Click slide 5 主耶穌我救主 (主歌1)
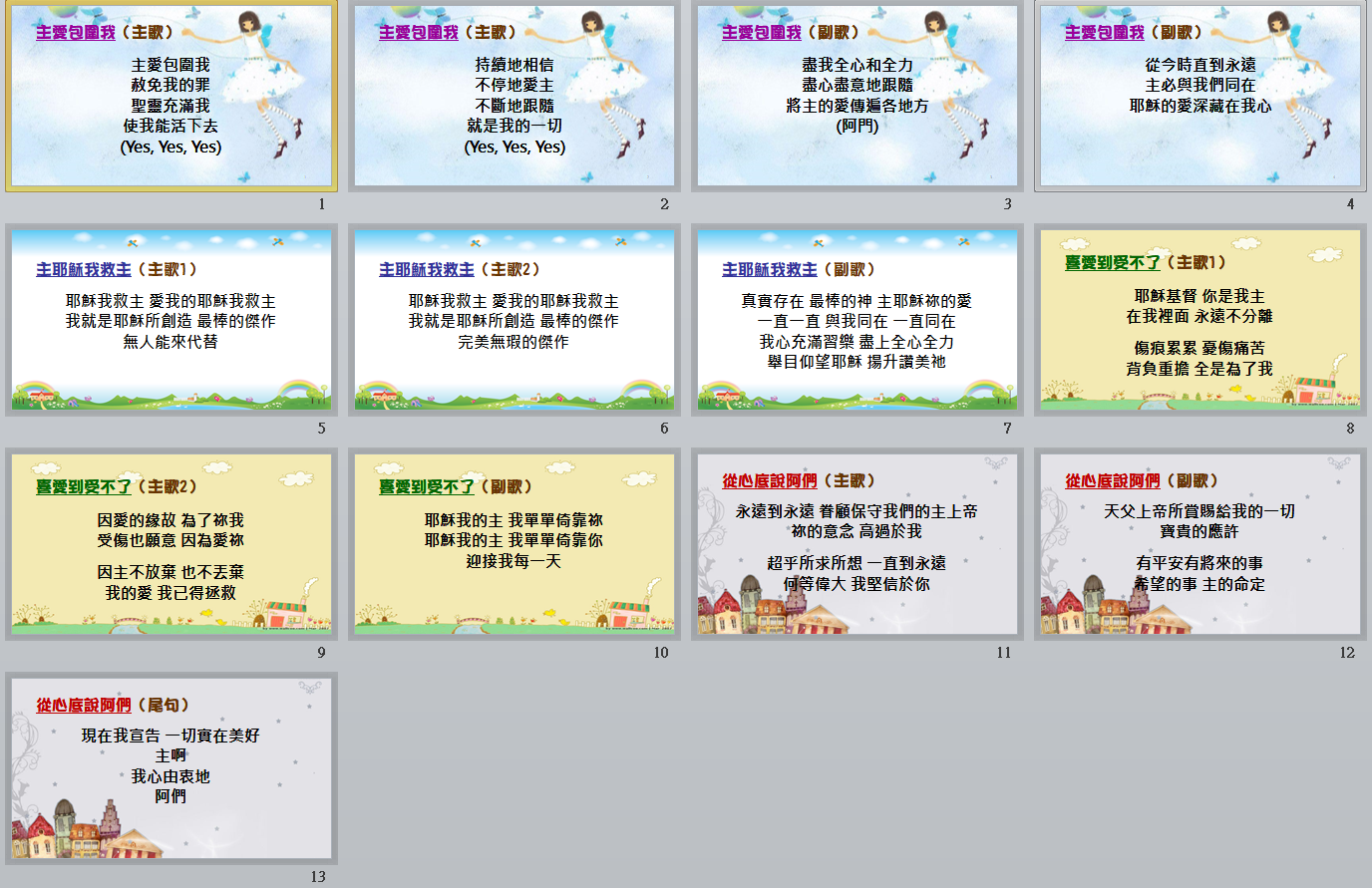Image resolution: width=1372 pixels, height=888 pixels. coord(171,321)
